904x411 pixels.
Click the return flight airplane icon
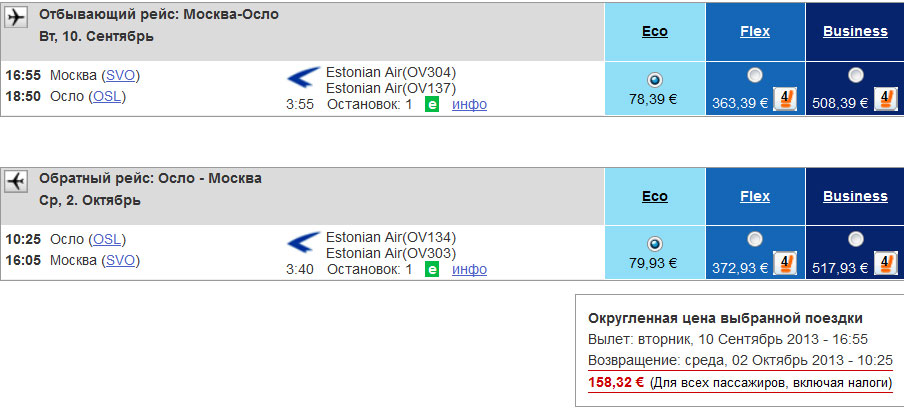click(x=16, y=182)
